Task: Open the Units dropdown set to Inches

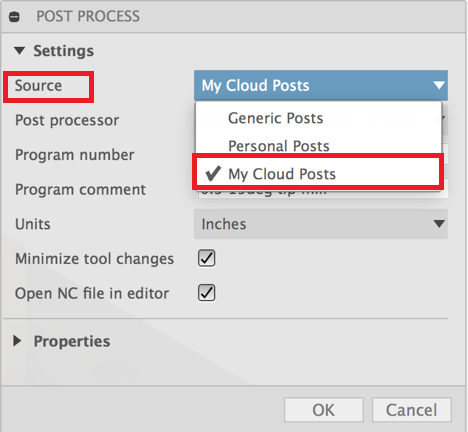Action: (x=321, y=224)
